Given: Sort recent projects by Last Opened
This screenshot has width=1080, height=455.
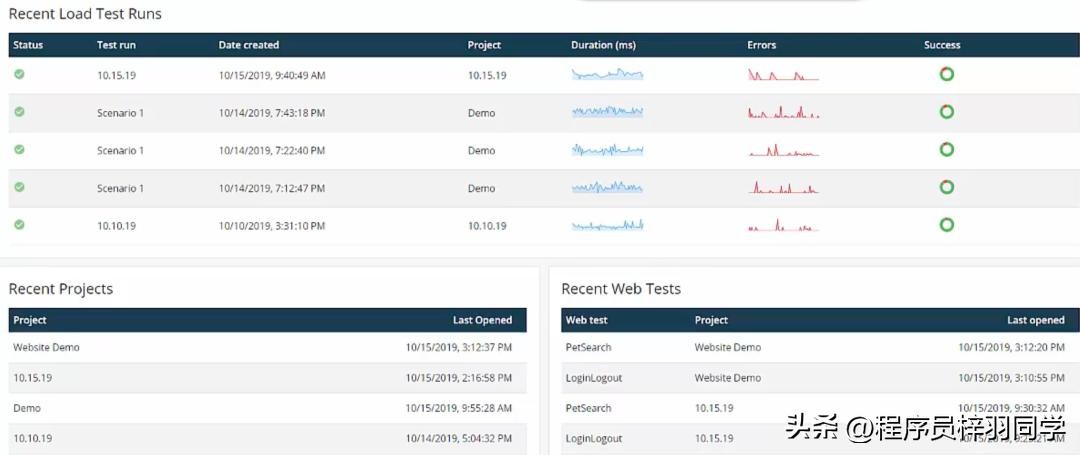Looking at the screenshot, I should tap(482, 320).
